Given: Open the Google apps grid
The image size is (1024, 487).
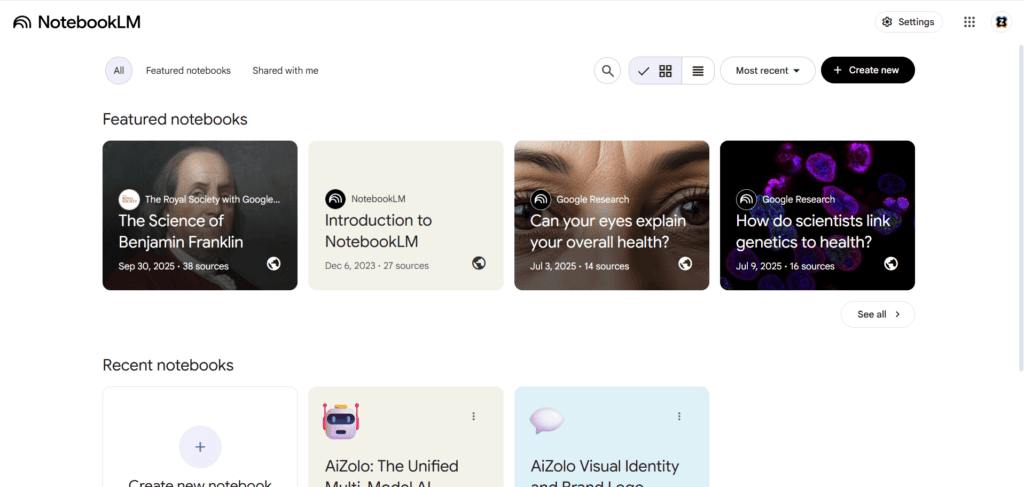Looking at the screenshot, I should [x=969, y=22].
